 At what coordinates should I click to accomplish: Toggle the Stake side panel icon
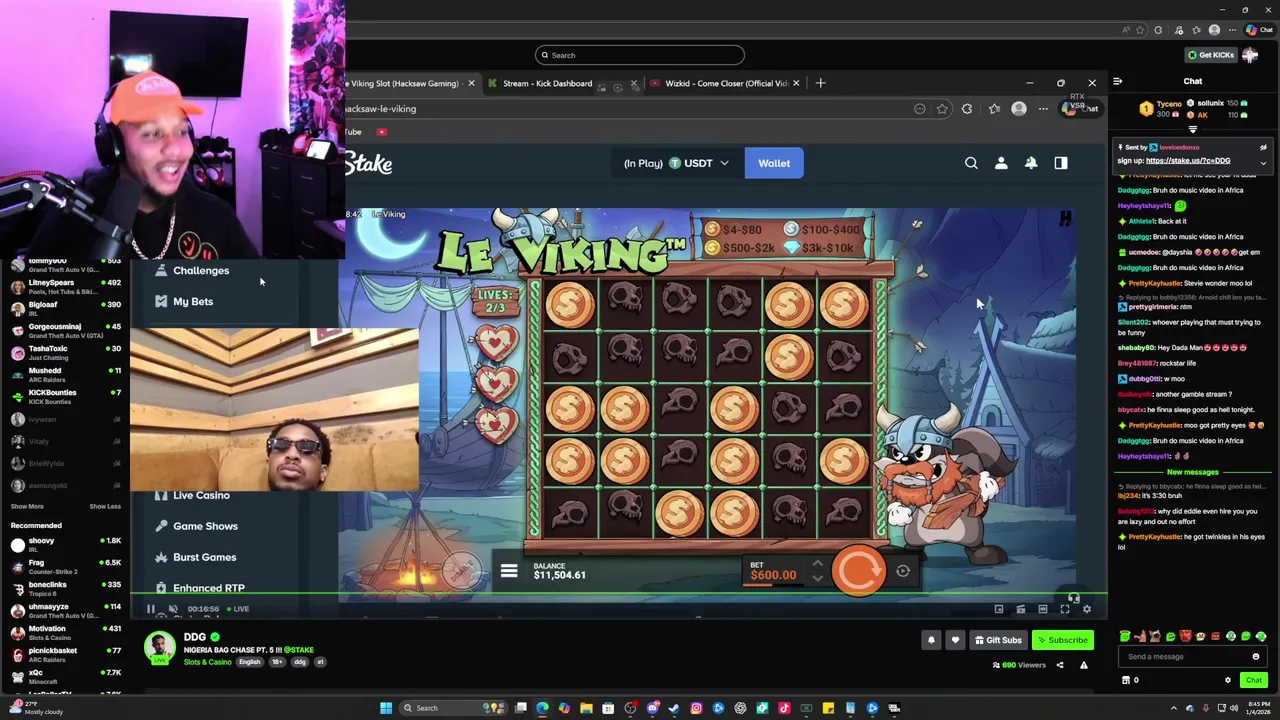[x=1061, y=163]
